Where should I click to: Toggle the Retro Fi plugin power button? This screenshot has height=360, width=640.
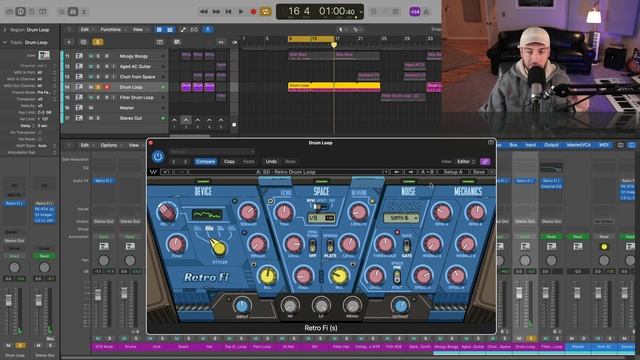point(158,156)
